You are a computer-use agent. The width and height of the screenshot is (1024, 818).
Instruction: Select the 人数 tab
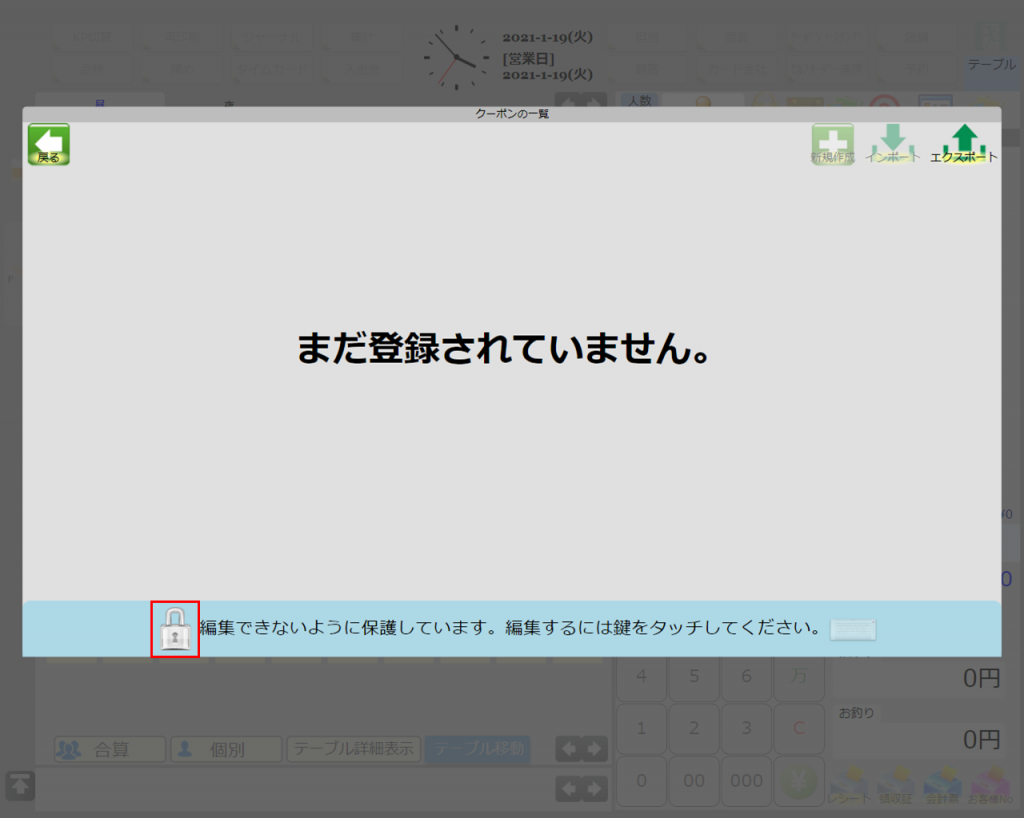tap(638, 100)
